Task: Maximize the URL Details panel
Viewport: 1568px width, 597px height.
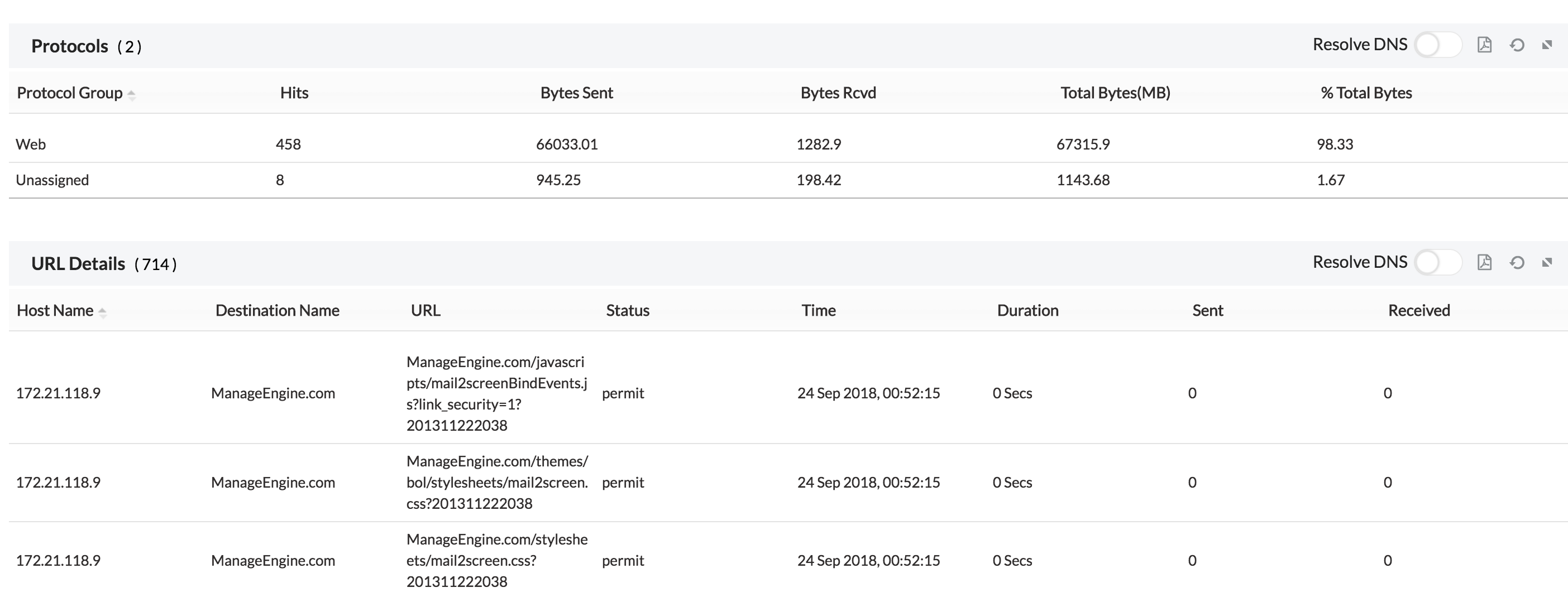Action: tap(1546, 262)
